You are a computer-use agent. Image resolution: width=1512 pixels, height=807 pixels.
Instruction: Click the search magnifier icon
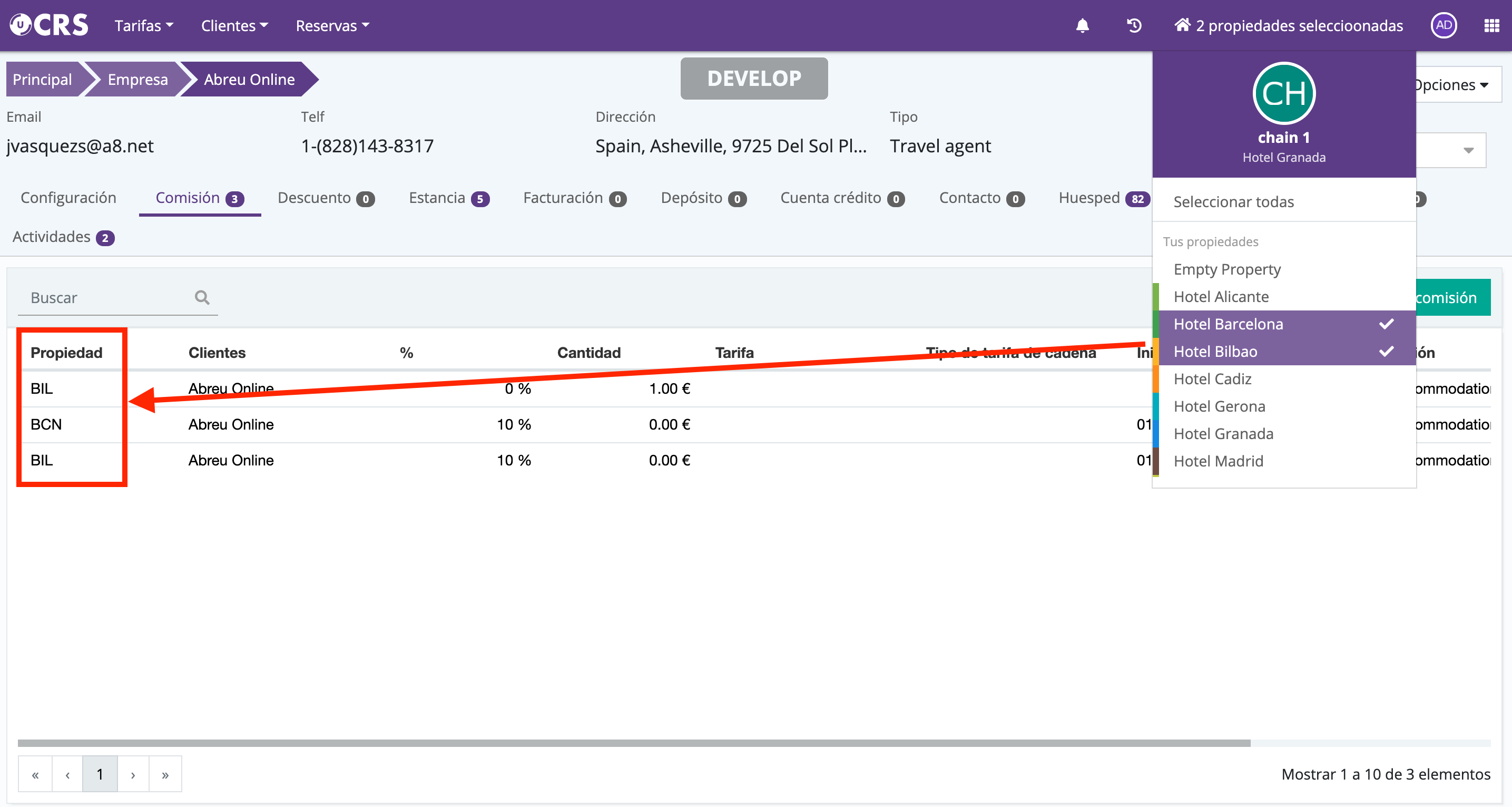pyautogui.click(x=202, y=297)
